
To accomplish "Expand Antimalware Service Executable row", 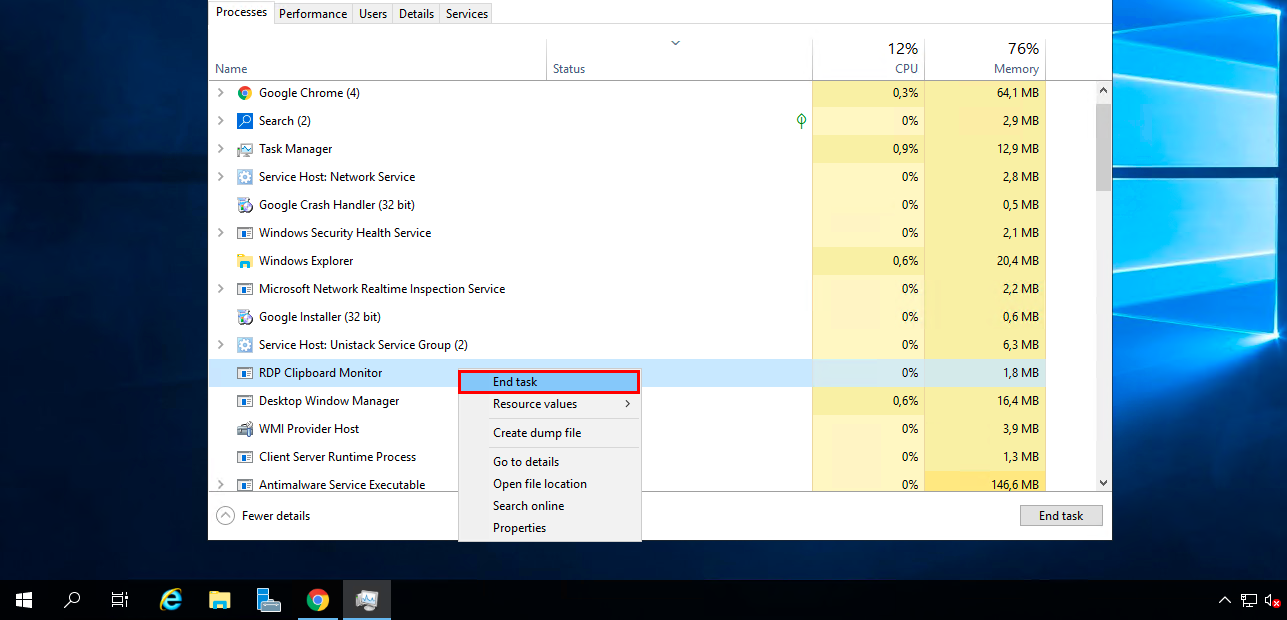I will coord(220,485).
